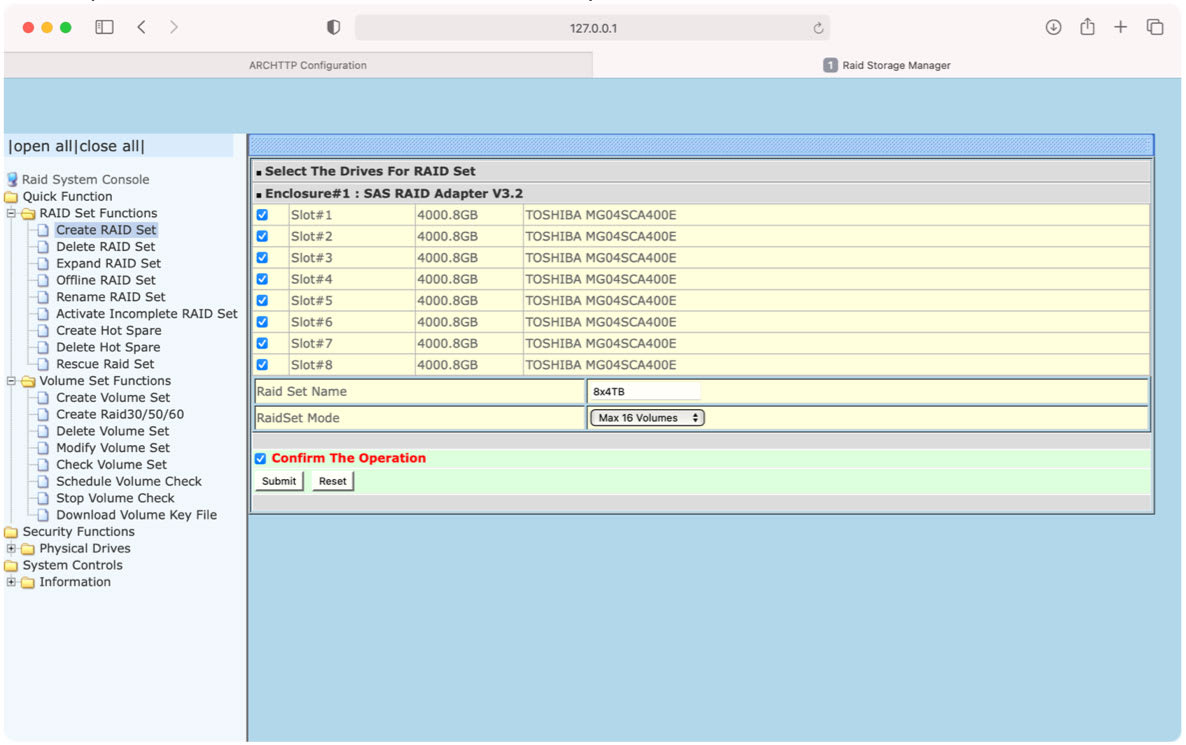Screen dimensions: 1186x745
Task: Open Safari's privacy shield icon
Action: [x=333, y=27]
